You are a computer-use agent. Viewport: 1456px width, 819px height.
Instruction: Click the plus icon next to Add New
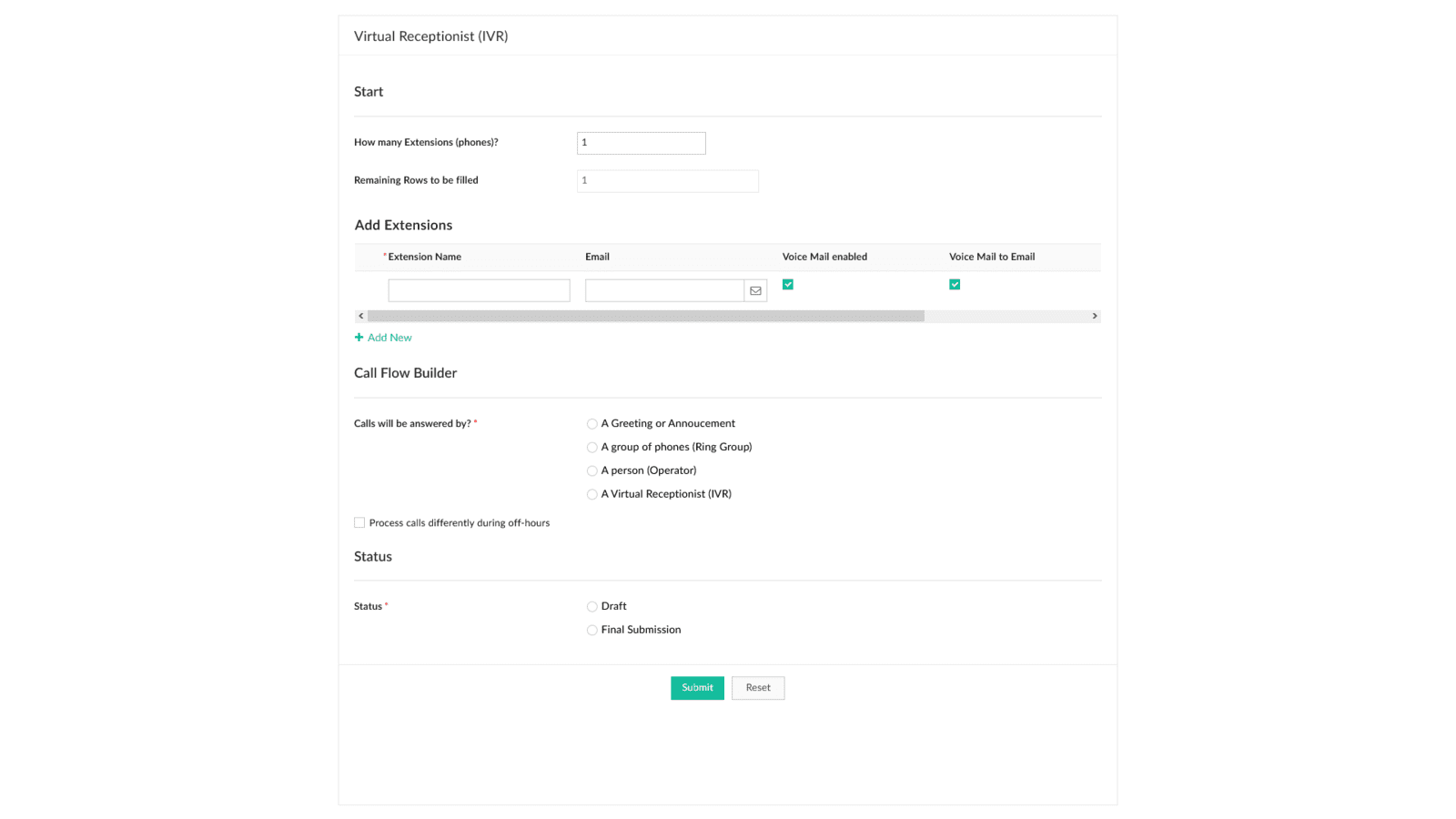[x=359, y=338]
